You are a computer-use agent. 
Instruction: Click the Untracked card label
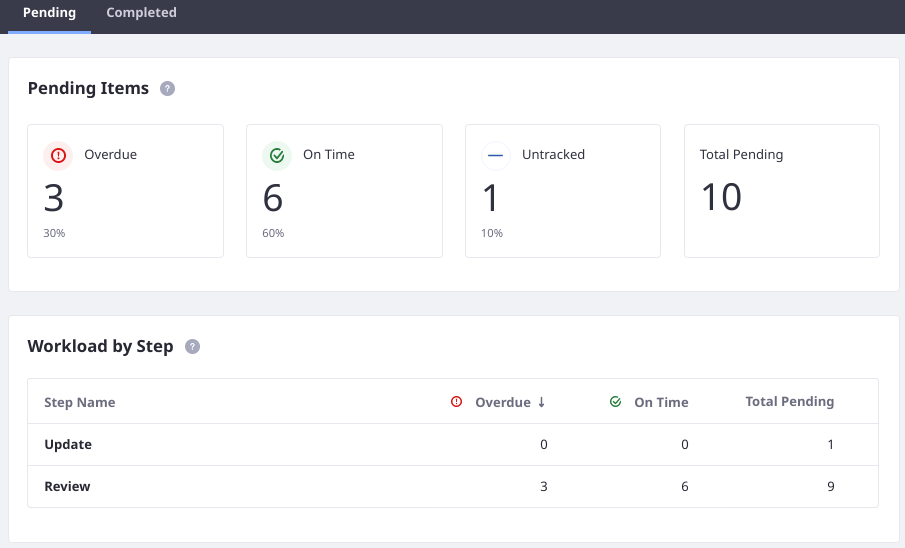[554, 155]
